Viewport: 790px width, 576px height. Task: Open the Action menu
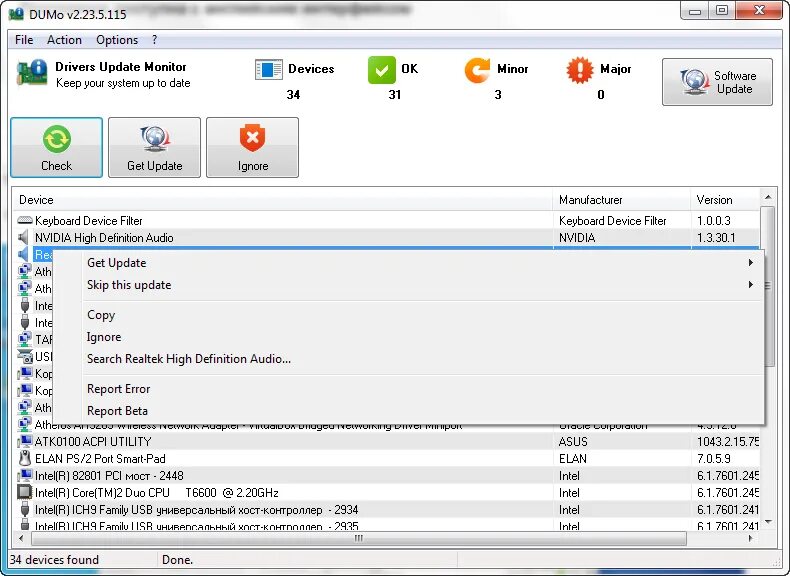coord(64,40)
